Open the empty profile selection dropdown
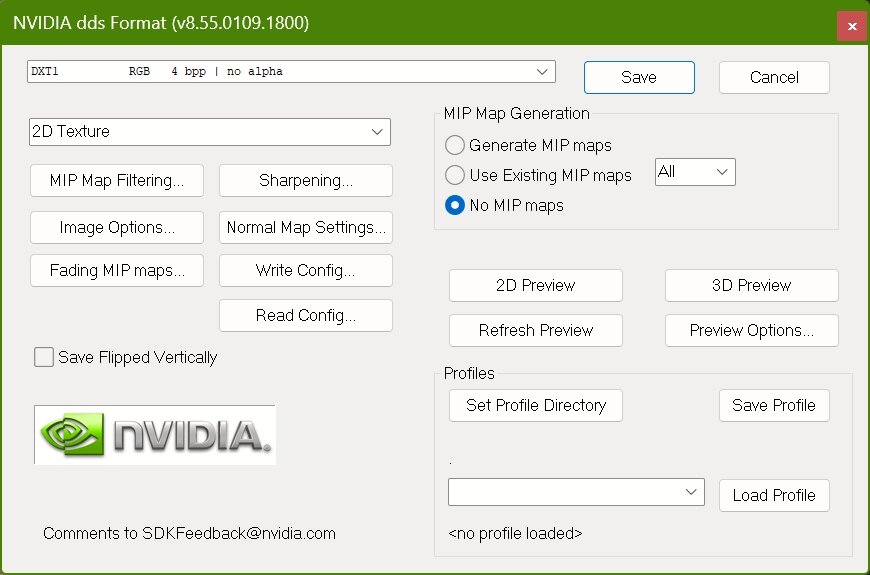Screen dimensions: 870x575 [x=576, y=492]
